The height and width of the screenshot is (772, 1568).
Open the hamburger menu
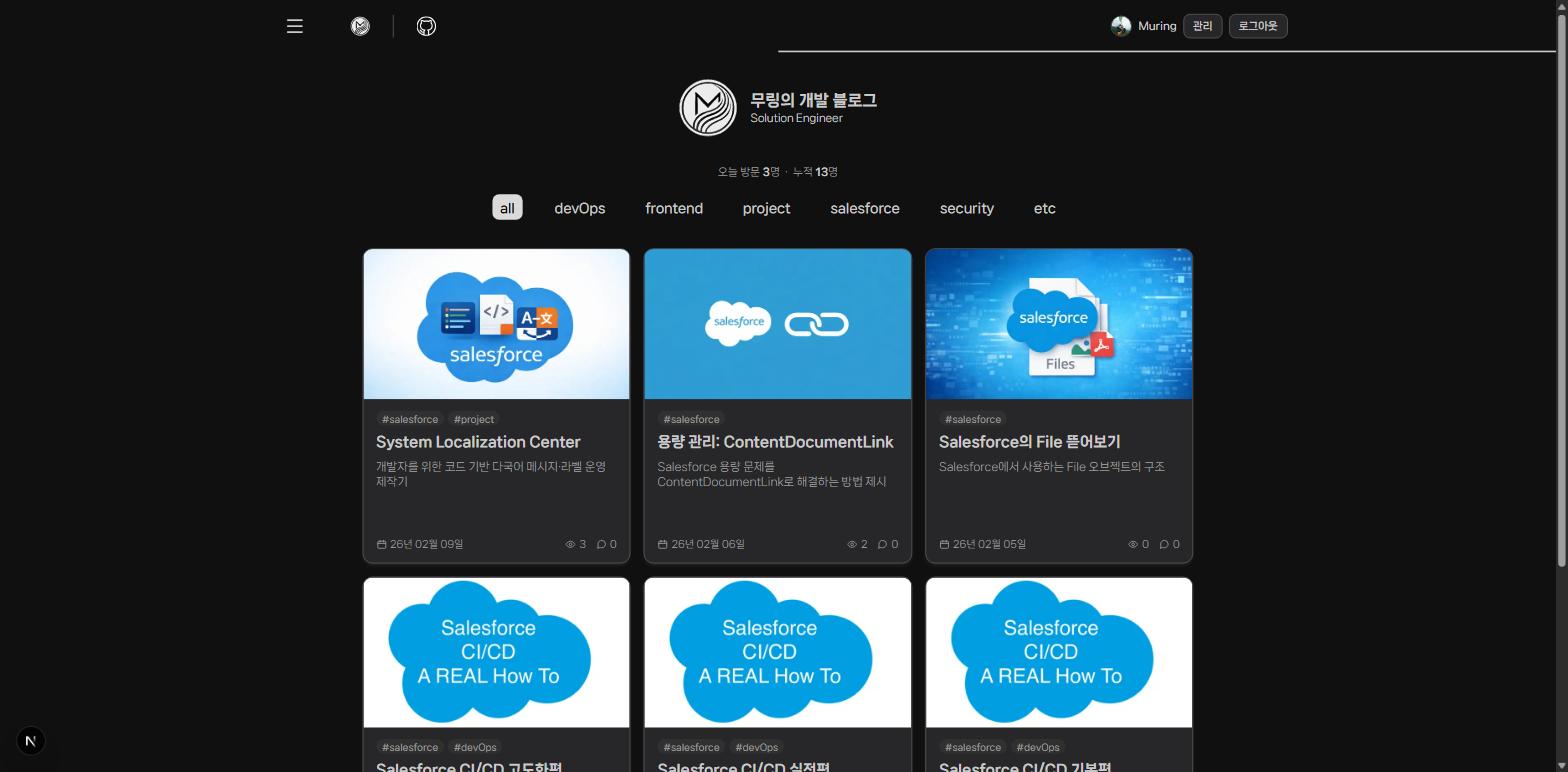pyautogui.click(x=295, y=26)
